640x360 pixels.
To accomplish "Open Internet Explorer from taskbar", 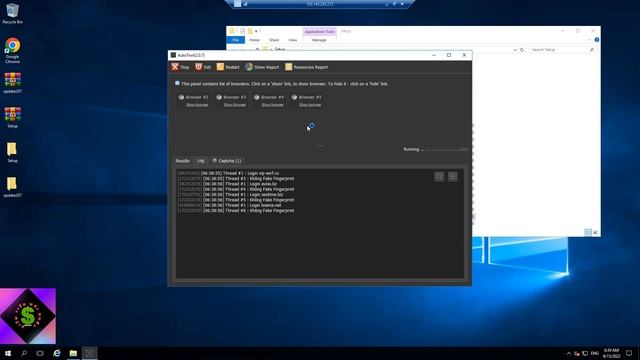I will pos(57,353).
